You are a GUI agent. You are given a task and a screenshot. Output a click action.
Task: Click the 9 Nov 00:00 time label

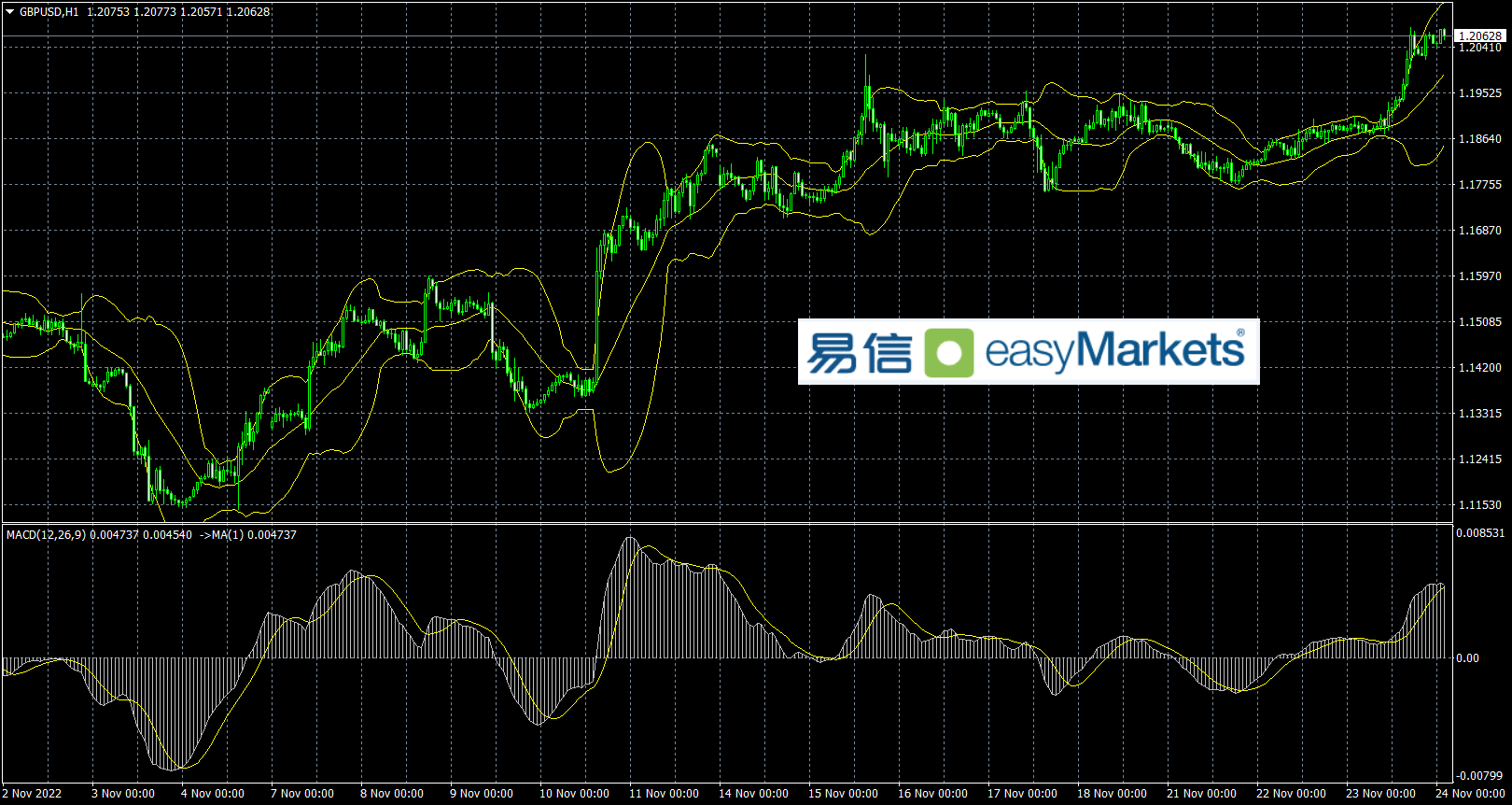pos(482,794)
